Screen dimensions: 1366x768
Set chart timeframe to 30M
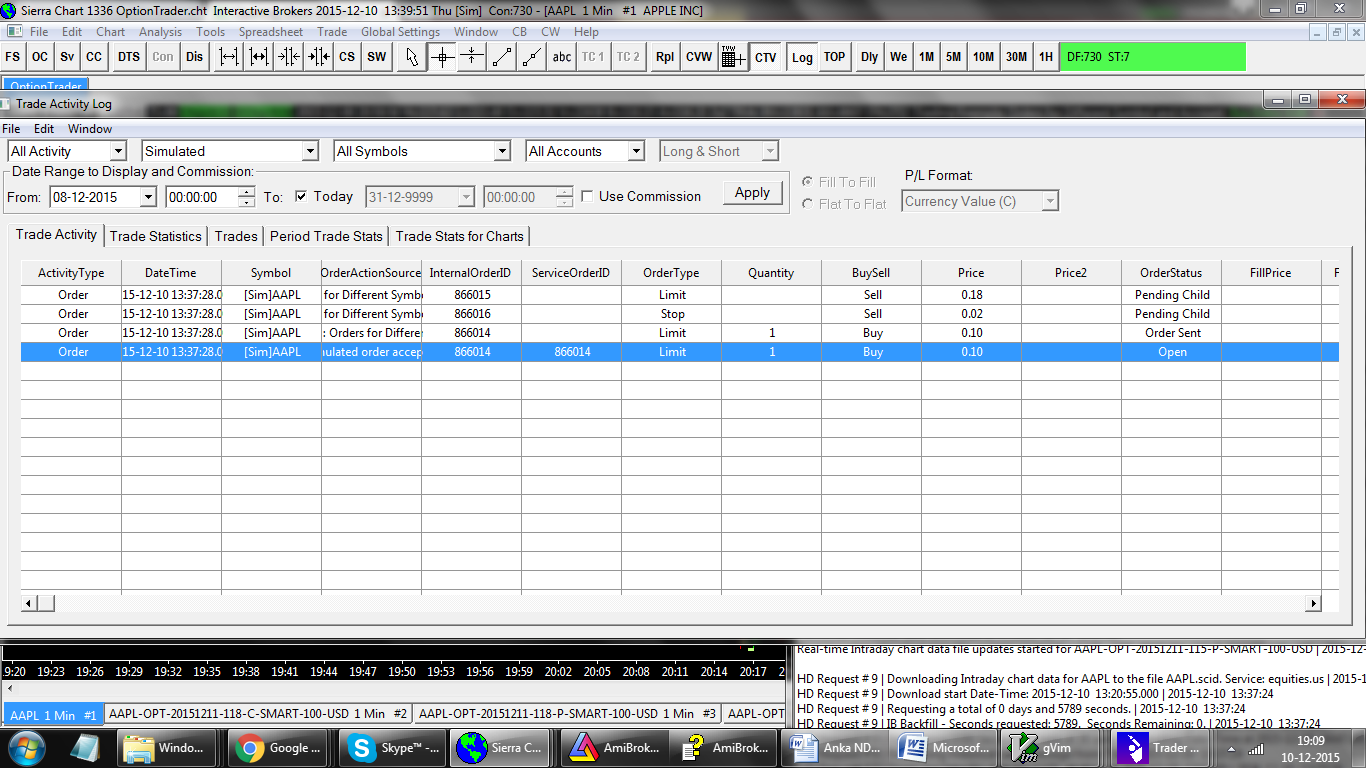[x=1016, y=57]
